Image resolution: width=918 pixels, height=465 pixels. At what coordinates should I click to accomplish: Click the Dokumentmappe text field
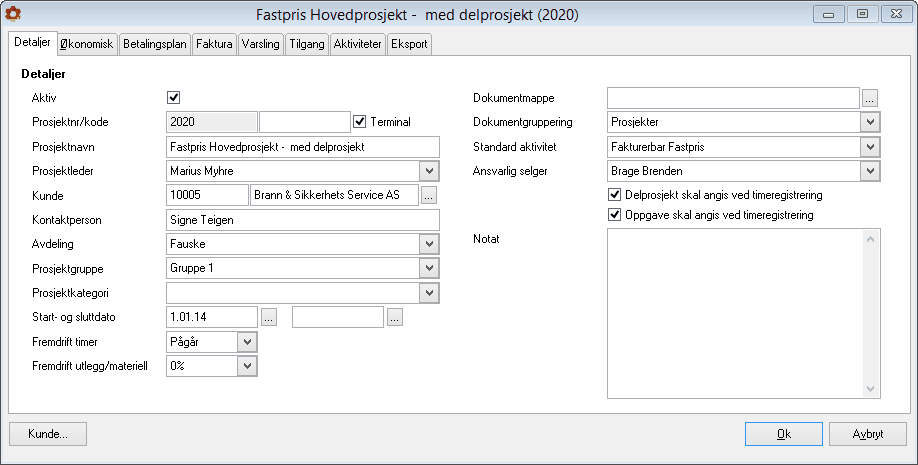pyautogui.click(x=733, y=98)
